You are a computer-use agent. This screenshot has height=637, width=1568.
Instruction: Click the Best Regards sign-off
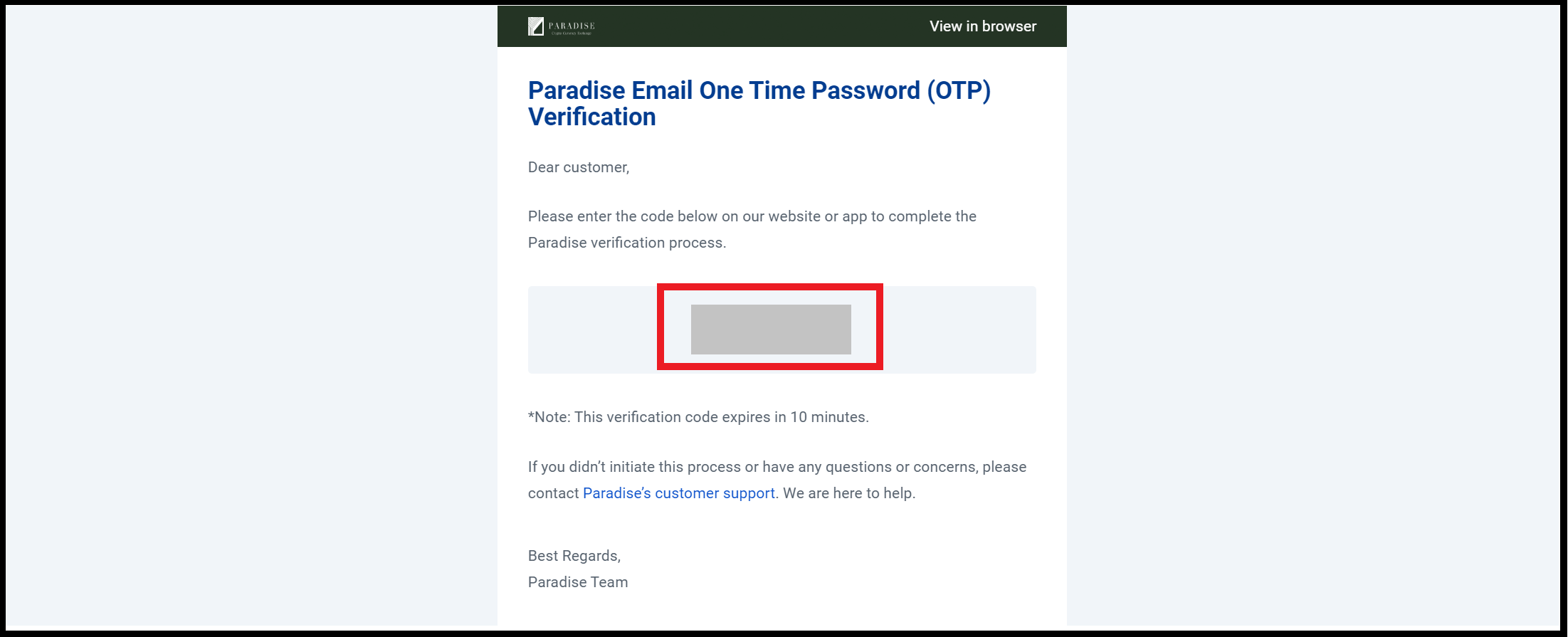(574, 556)
